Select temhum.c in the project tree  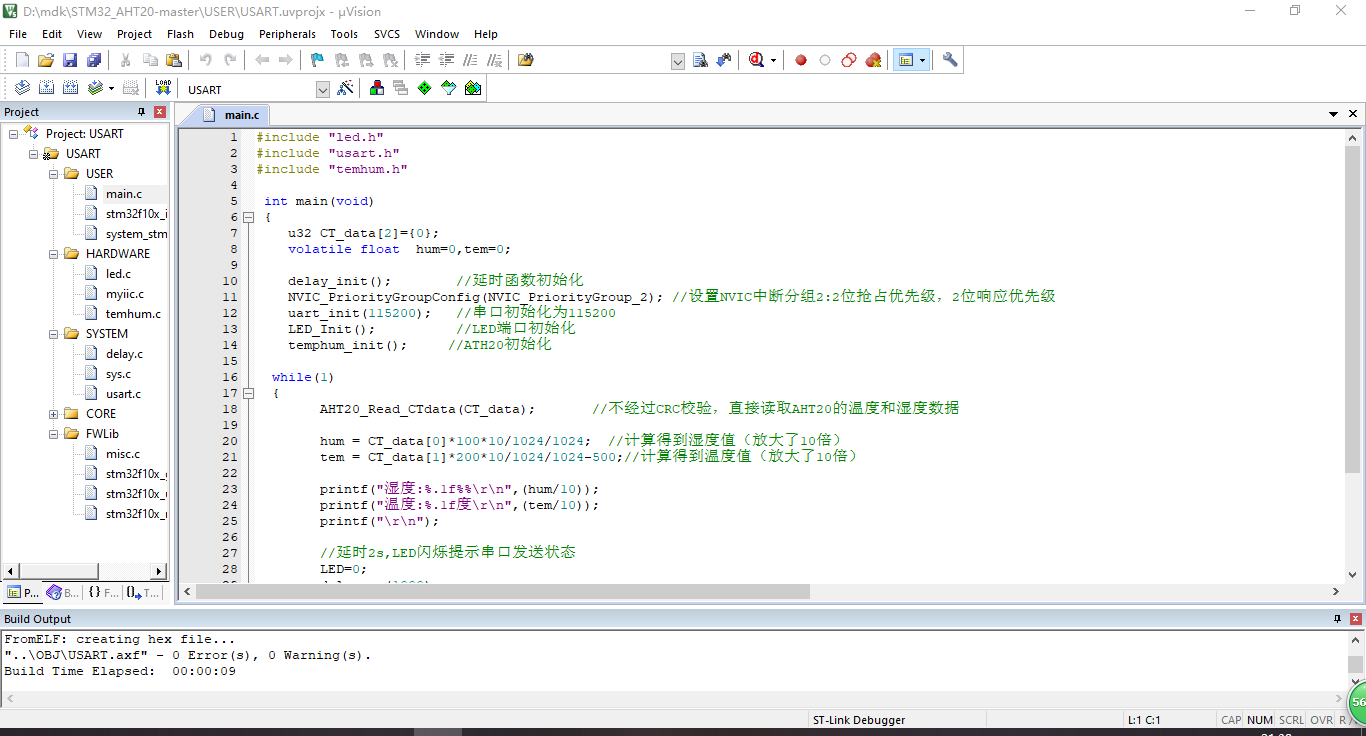click(133, 314)
